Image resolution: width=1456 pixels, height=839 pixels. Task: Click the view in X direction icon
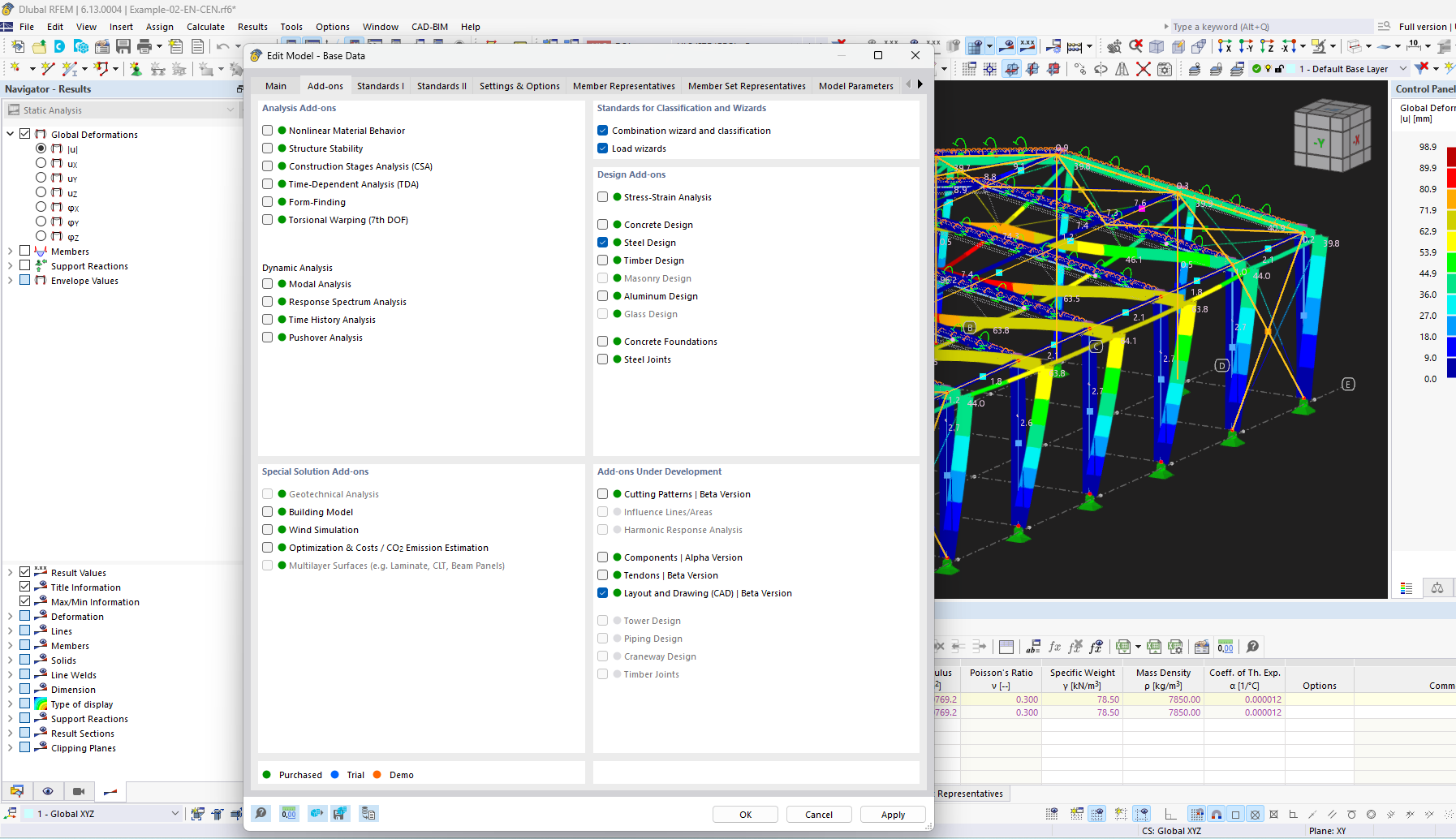1225,46
